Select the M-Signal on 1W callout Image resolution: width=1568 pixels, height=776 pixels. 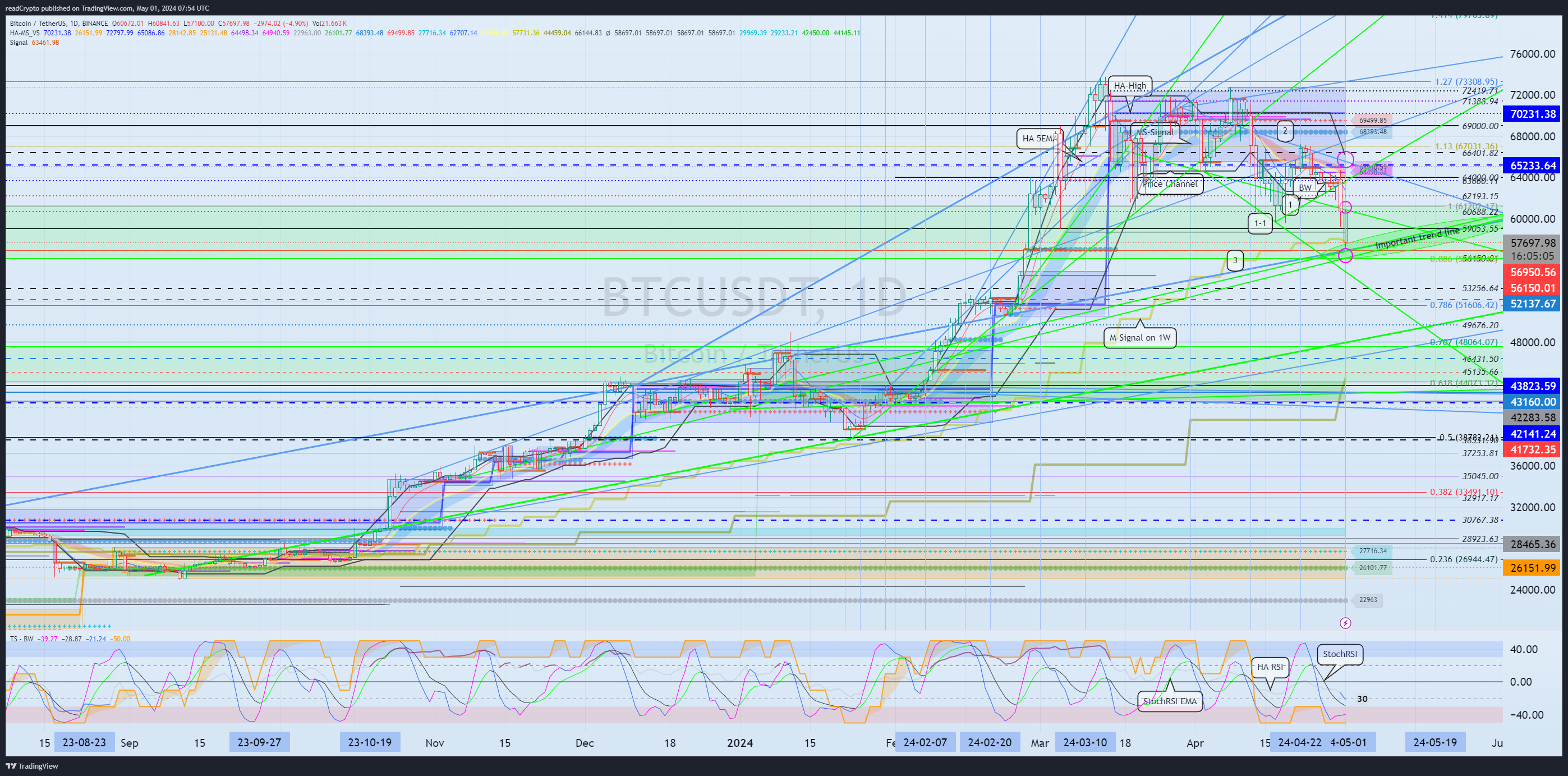(x=1139, y=337)
